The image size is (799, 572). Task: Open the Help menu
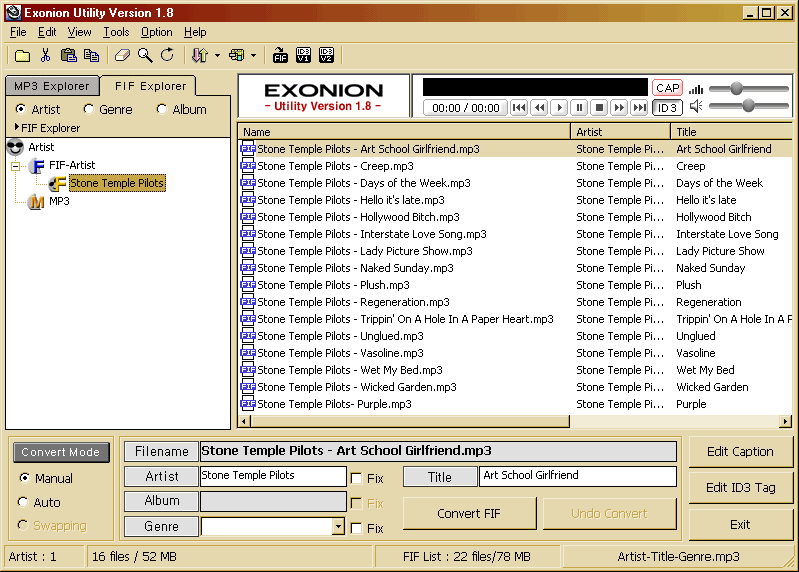tap(195, 32)
